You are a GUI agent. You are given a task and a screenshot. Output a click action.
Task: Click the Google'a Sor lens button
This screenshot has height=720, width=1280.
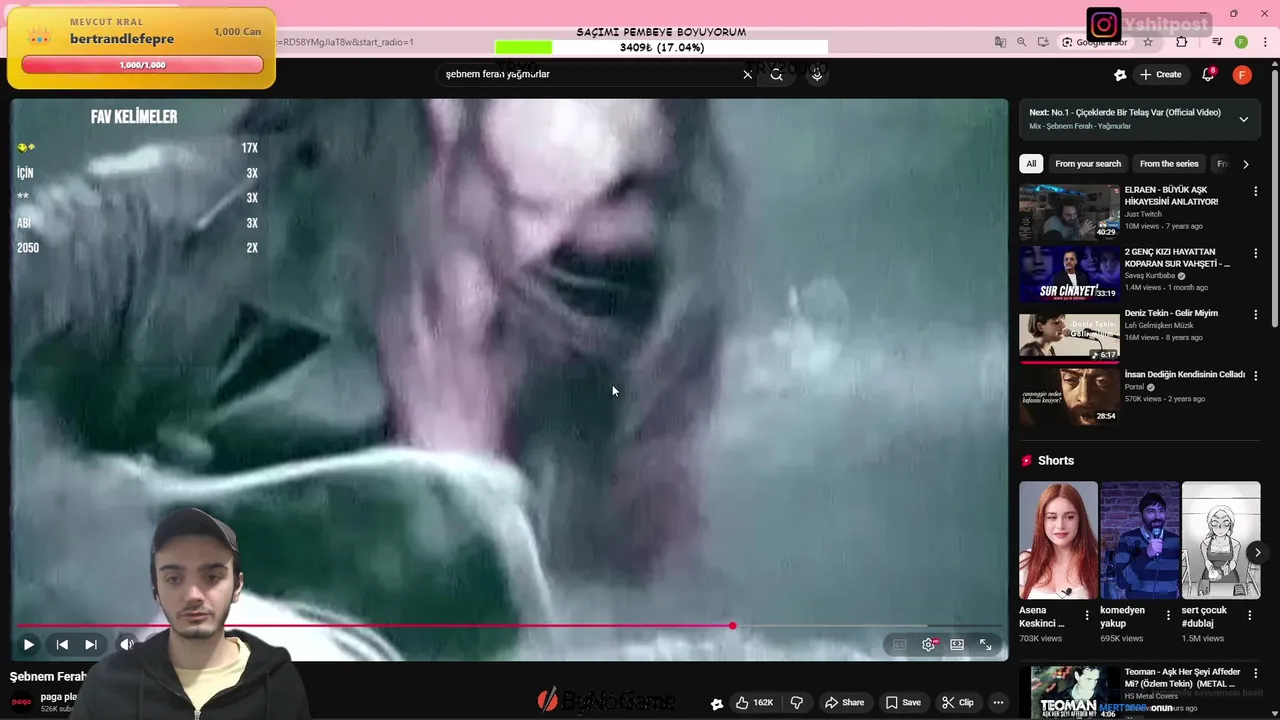pos(1094,42)
